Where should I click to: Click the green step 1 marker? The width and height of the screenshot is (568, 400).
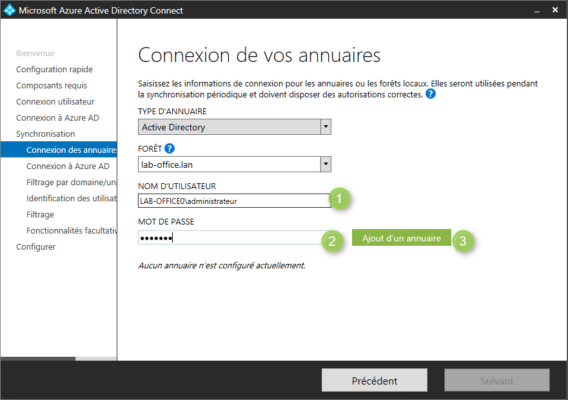coord(339,199)
